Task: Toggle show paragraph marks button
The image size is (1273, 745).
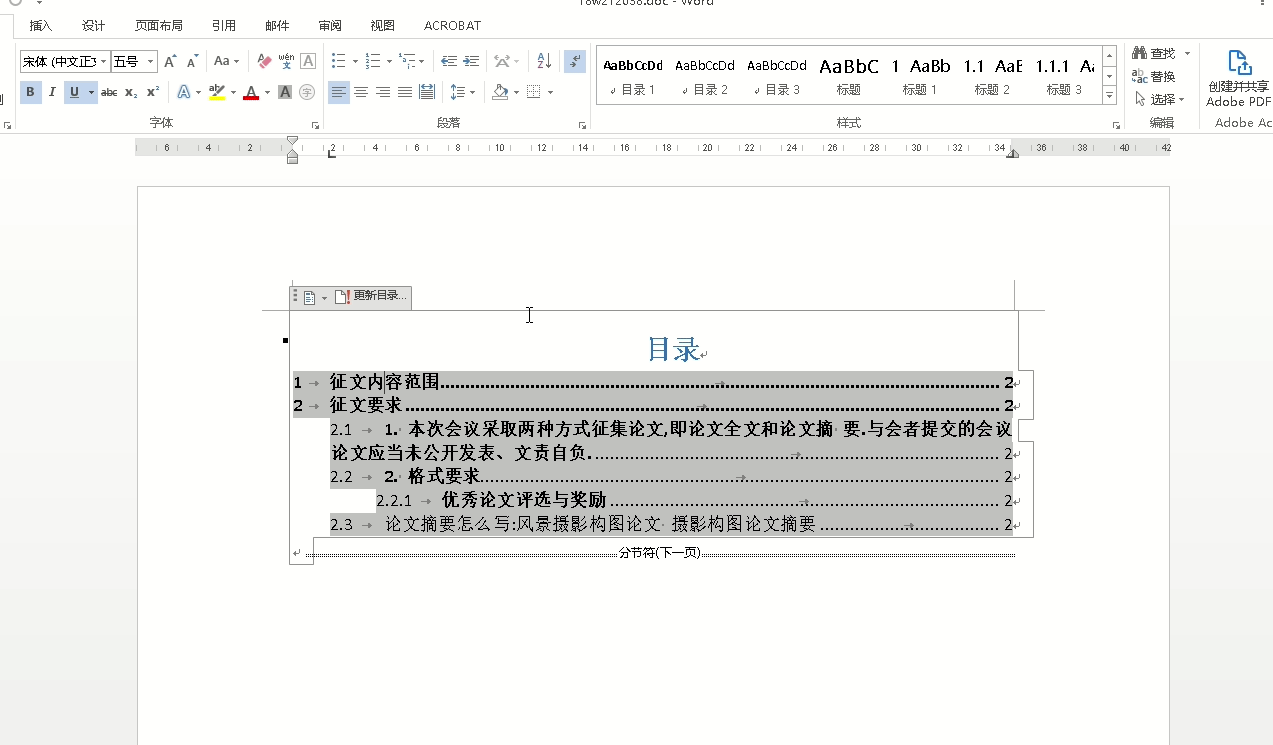Action: 574,62
